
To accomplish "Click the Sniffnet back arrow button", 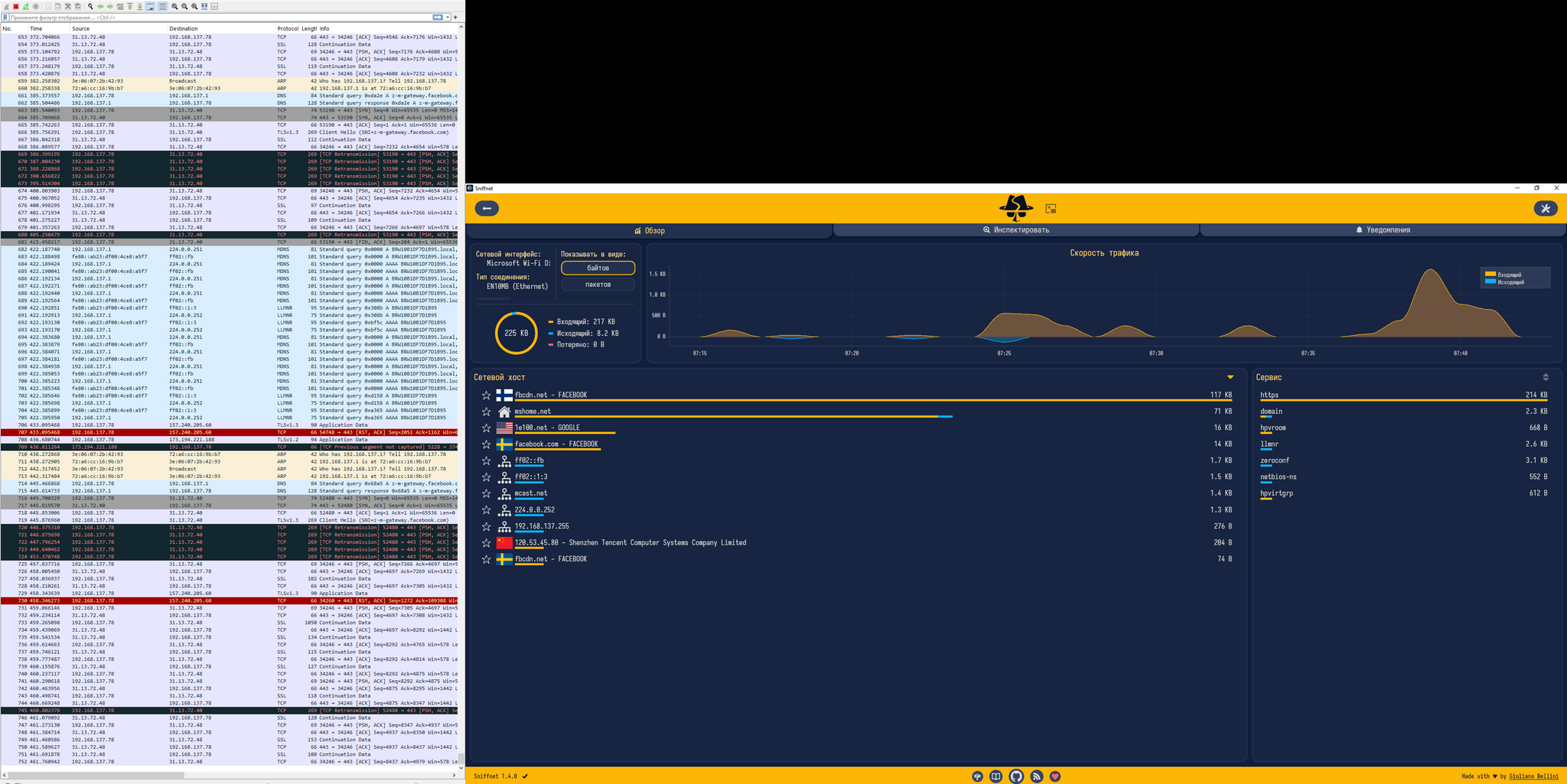I will click(x=487, y=208).
